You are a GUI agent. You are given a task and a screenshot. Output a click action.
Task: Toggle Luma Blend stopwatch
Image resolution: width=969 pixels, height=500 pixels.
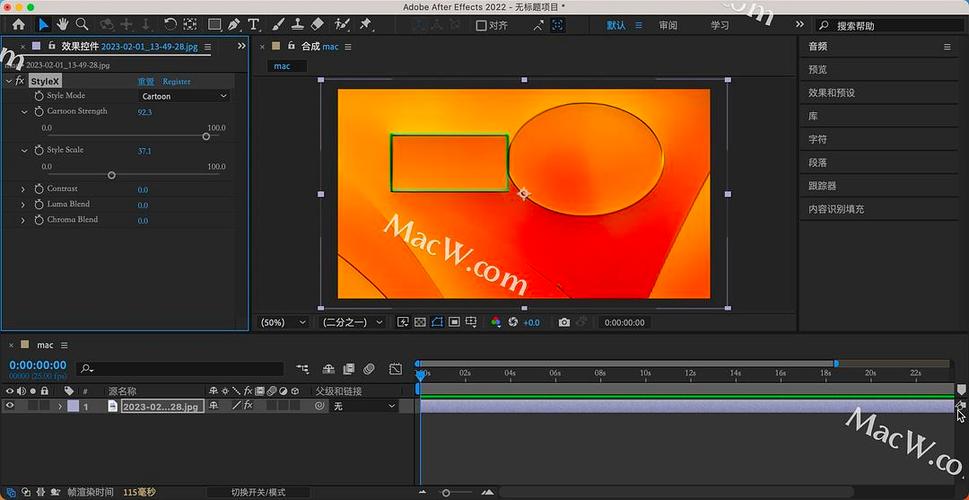click(39, 205)
